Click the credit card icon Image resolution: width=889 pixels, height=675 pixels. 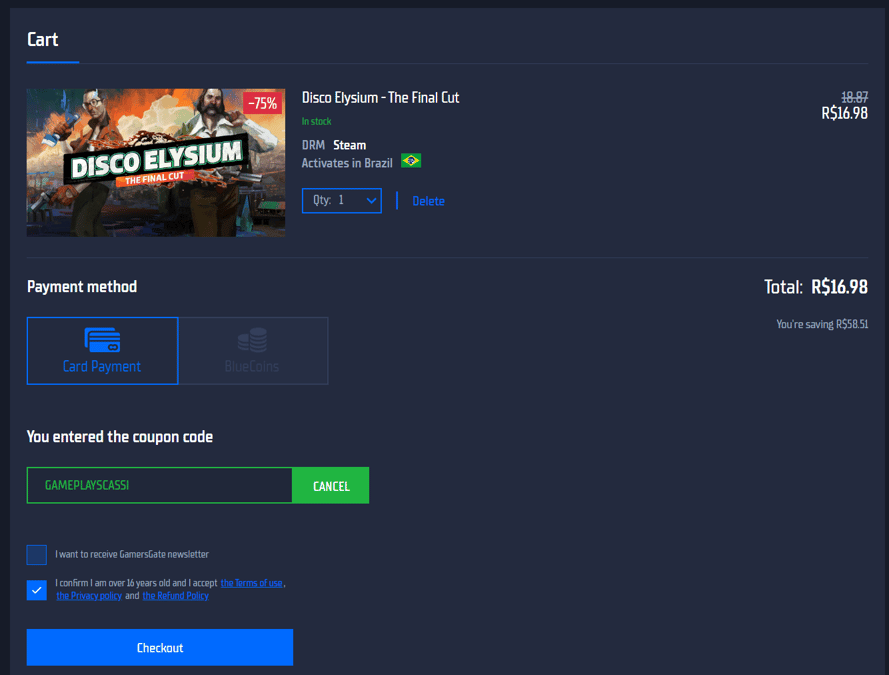(x=102, y=340)
